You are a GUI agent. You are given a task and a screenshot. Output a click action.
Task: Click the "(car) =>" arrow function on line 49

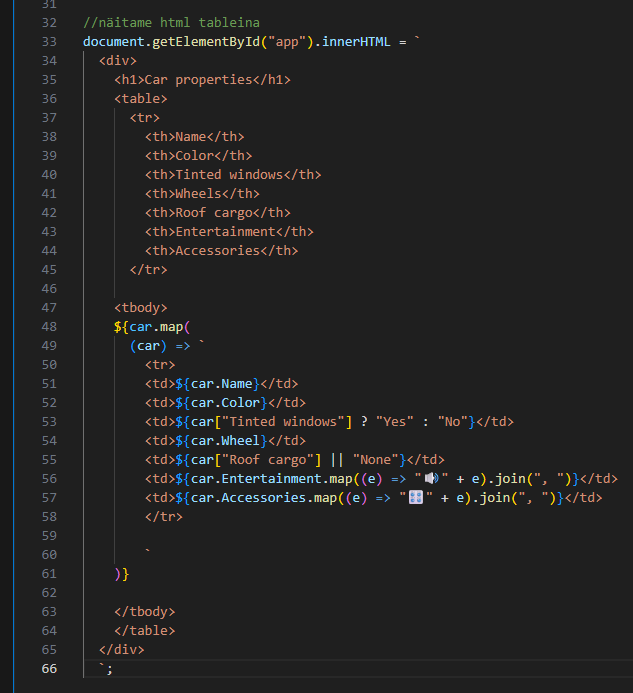160,346
